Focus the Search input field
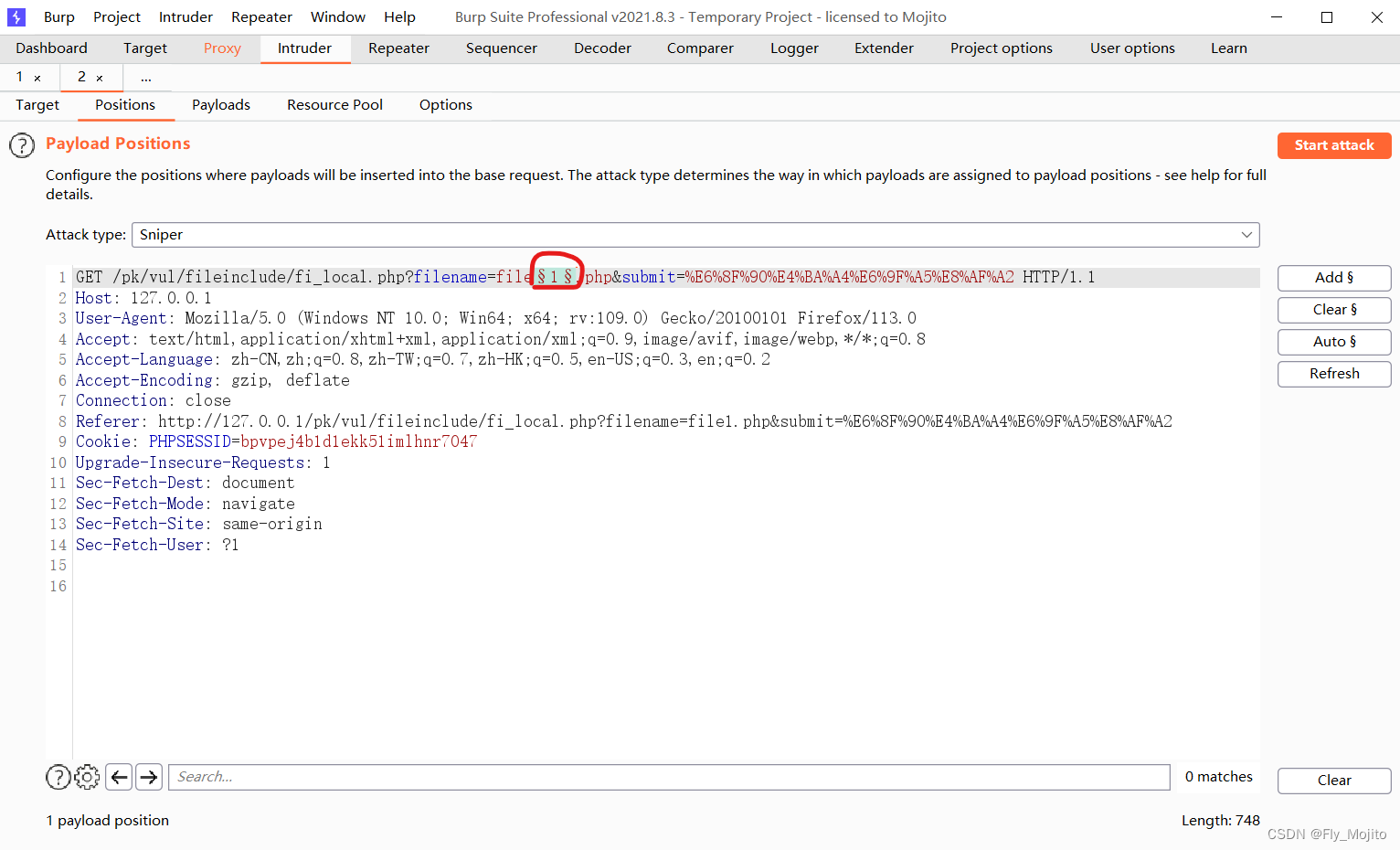 coord(669,777)
